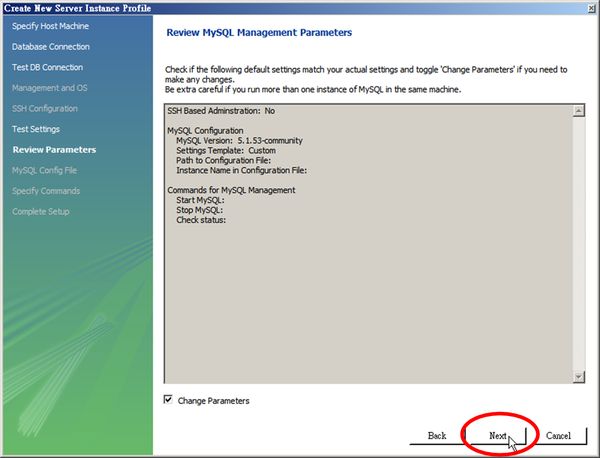Click scroll up arrow in parameters box
Screen dimensions: 600x458
pos(579,111)
